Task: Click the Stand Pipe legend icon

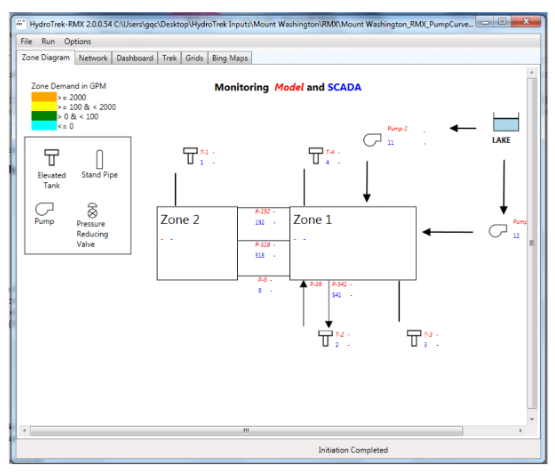Action: pyautogui.click(x=99, y=159)
